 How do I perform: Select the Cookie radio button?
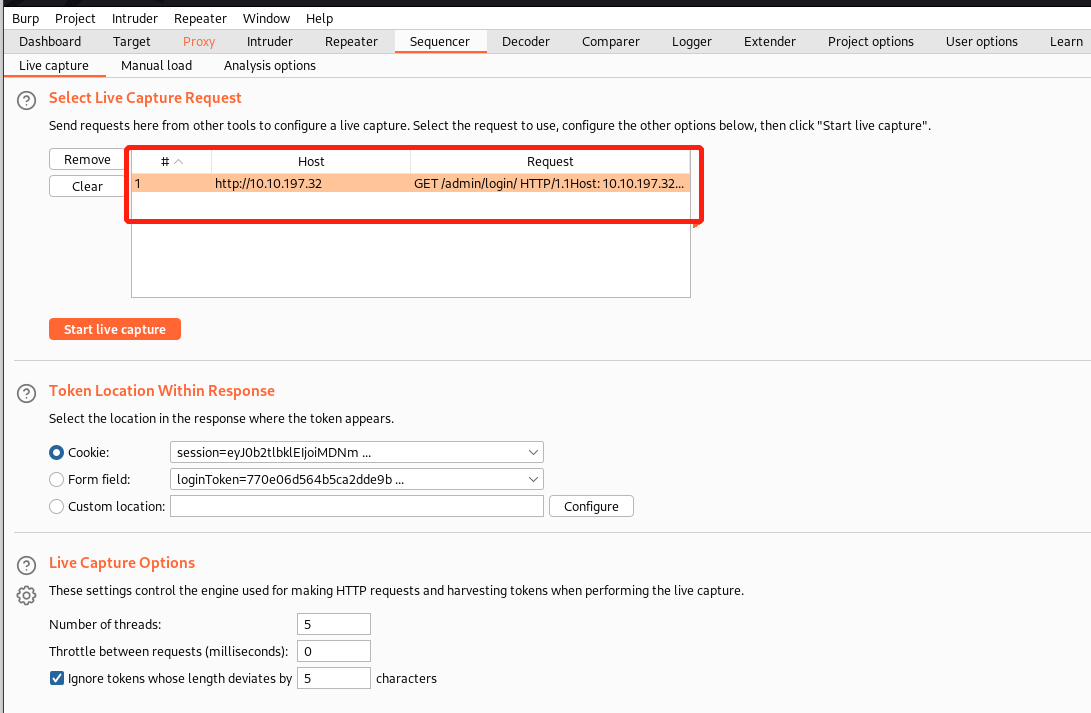(x=57, y=452)
